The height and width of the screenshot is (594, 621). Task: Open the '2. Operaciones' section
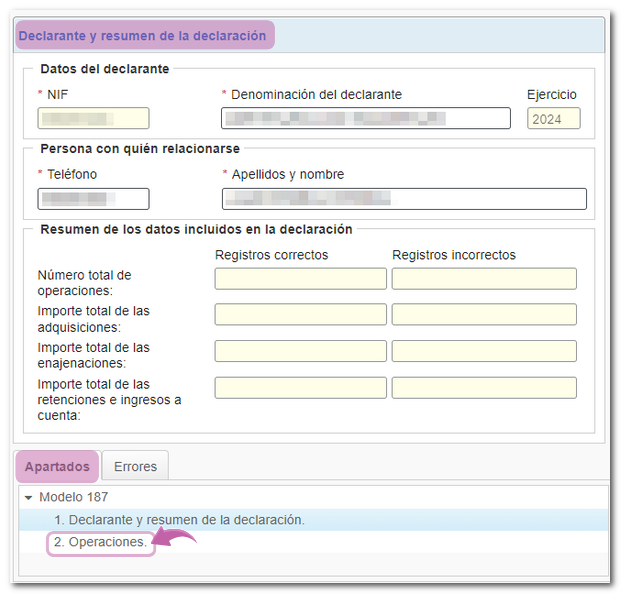click(x=101, y=542)
